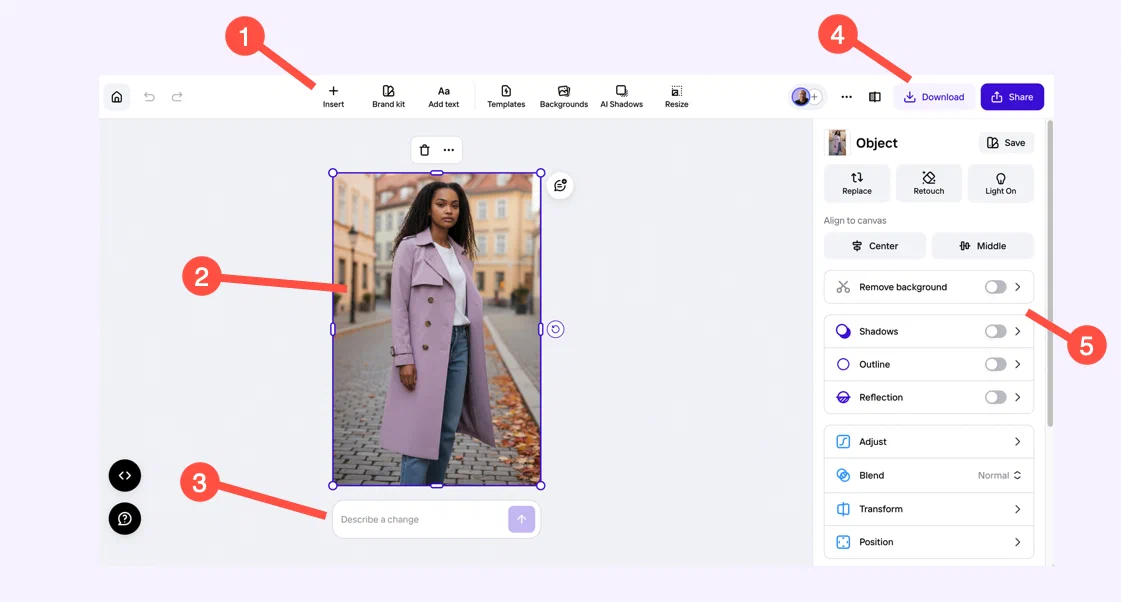Undo the last action
Viewport: 1121px width, 602px height.
(x=149, y=97)
